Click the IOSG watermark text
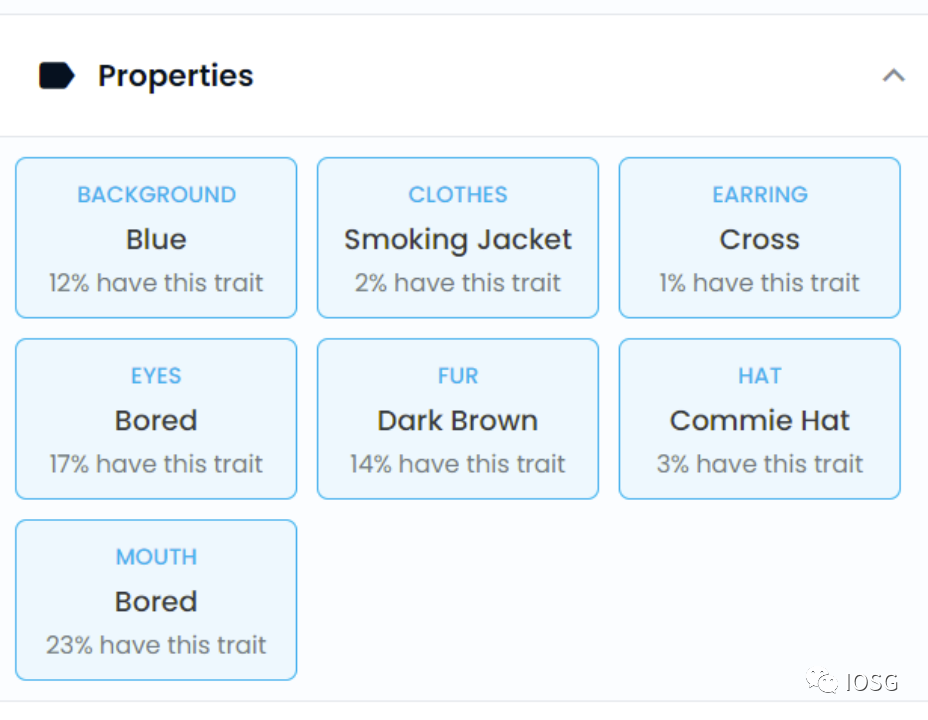This screenshot has width=928, height=720. point(871,682)
